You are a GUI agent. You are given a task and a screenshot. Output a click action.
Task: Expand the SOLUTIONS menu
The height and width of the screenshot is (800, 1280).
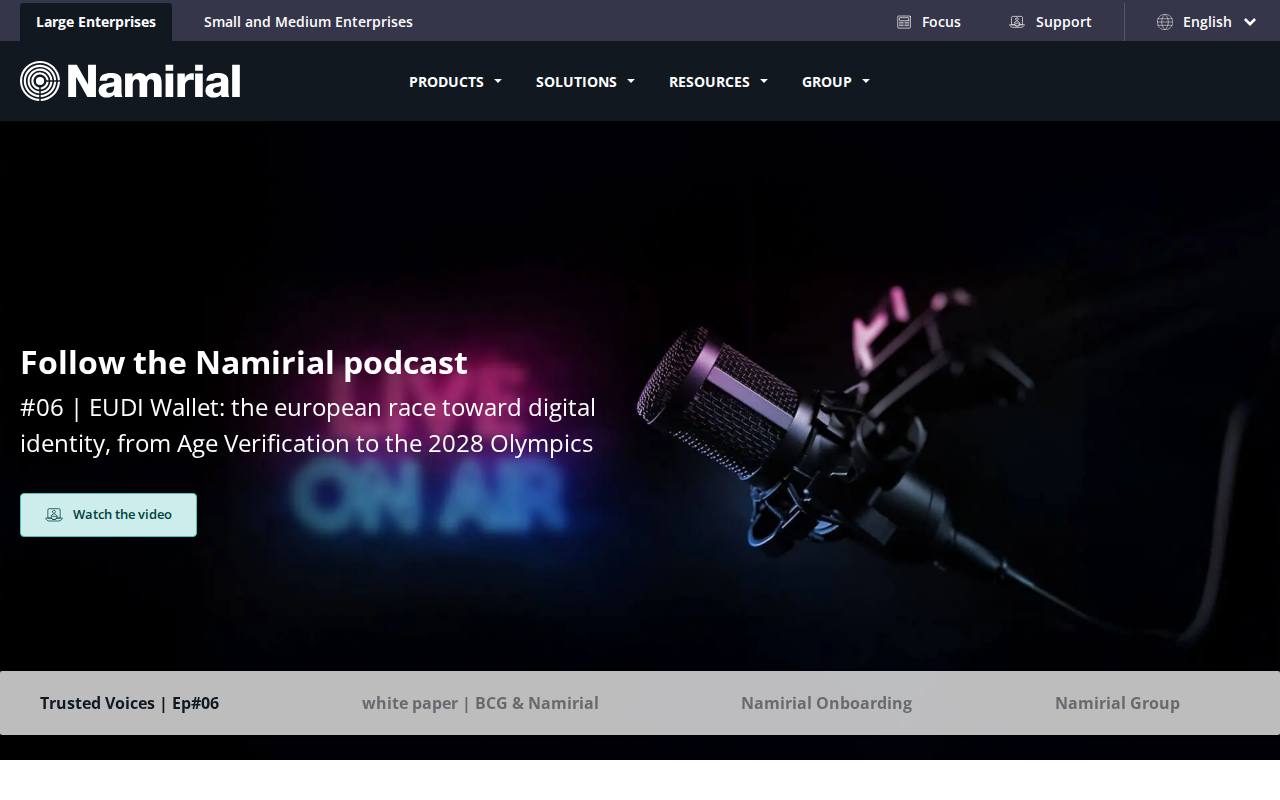[585, 82]
